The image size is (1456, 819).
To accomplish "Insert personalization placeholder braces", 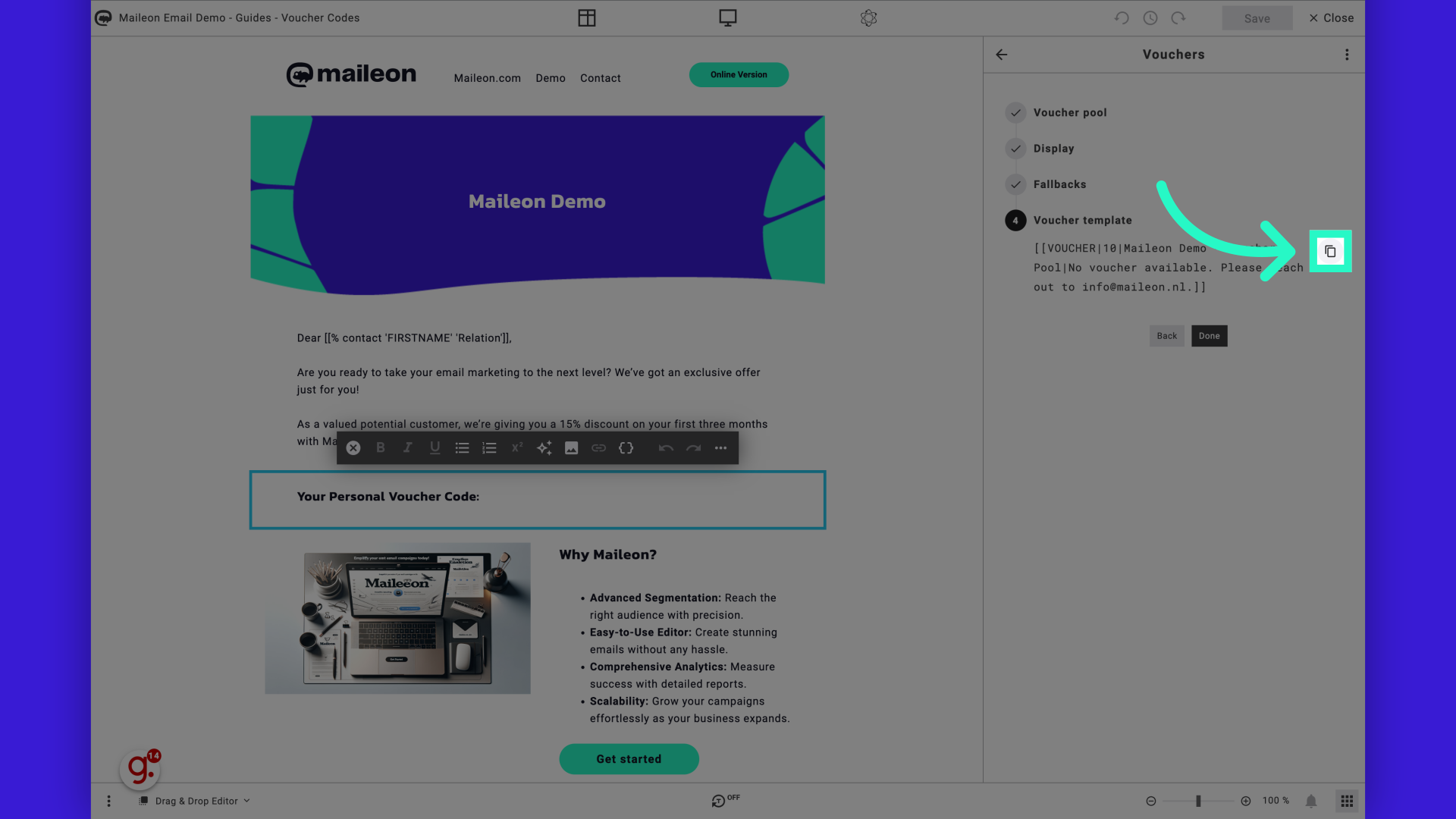I will [626, 448].
